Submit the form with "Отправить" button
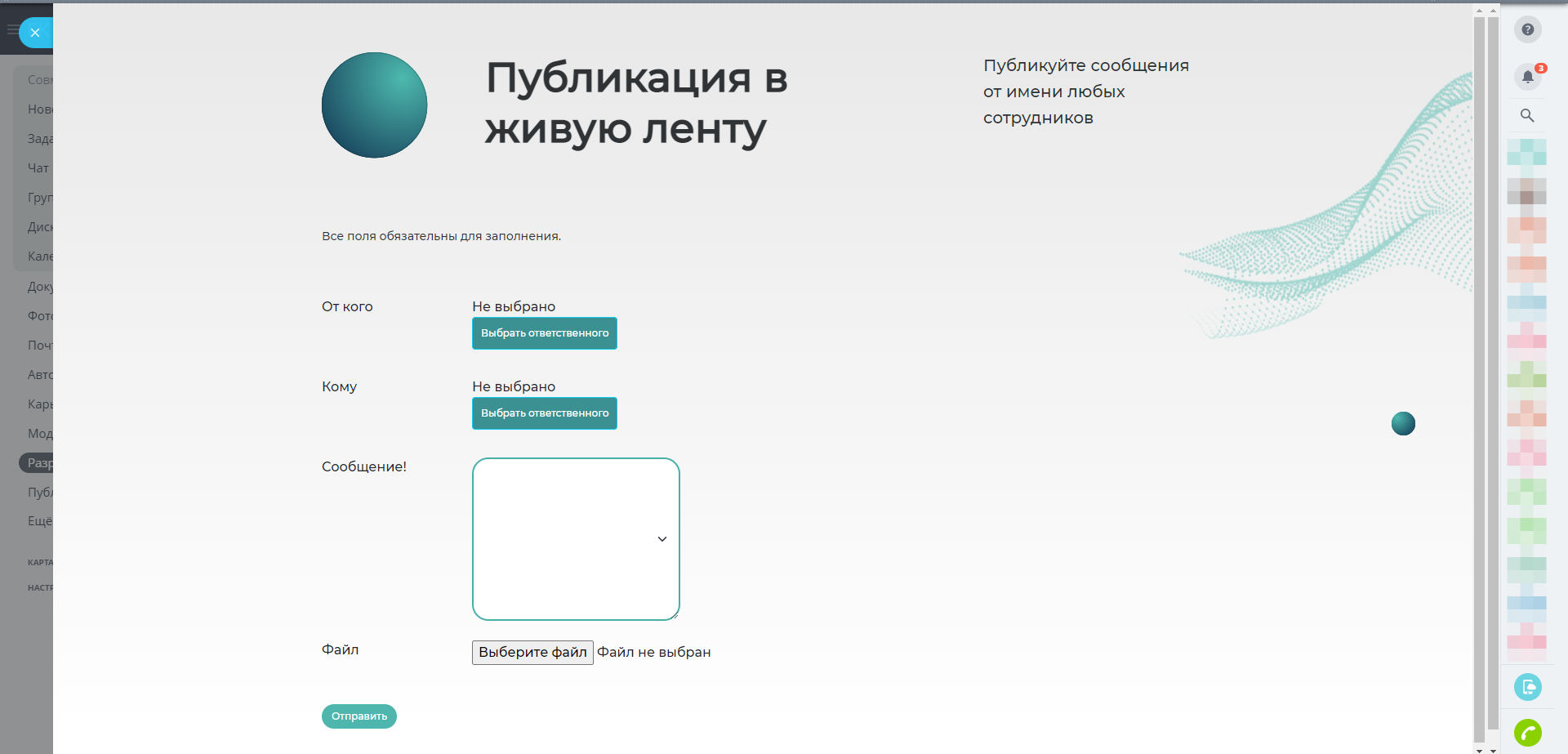Viewport: 1568px width, 754px height. point(359,716)
